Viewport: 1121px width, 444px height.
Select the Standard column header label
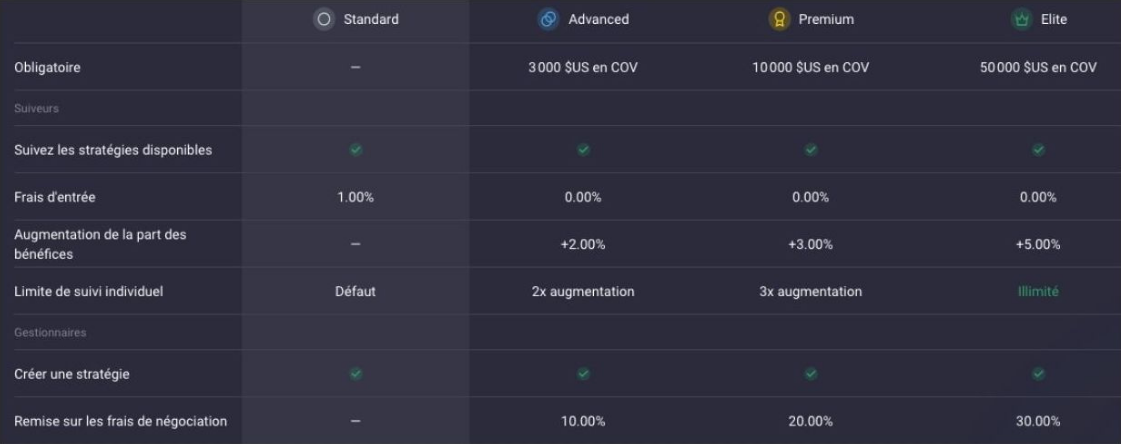(370, 19)
